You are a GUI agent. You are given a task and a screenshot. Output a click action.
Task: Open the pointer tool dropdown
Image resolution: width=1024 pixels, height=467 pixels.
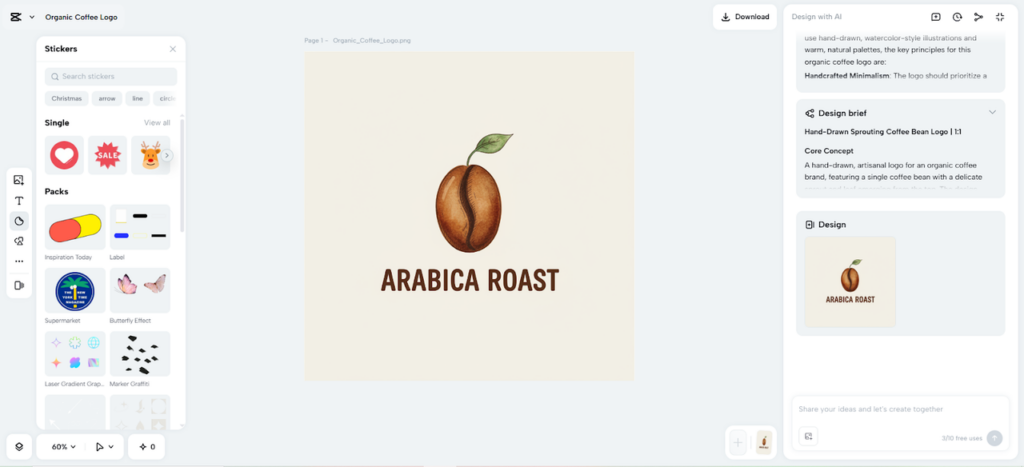104,447
